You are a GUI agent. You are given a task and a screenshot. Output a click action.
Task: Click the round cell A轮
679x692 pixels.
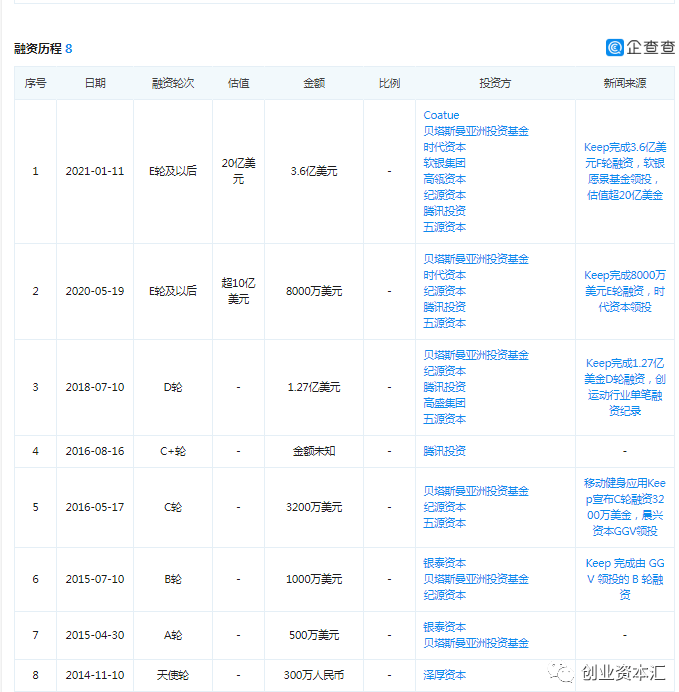[x=173, y=635]
